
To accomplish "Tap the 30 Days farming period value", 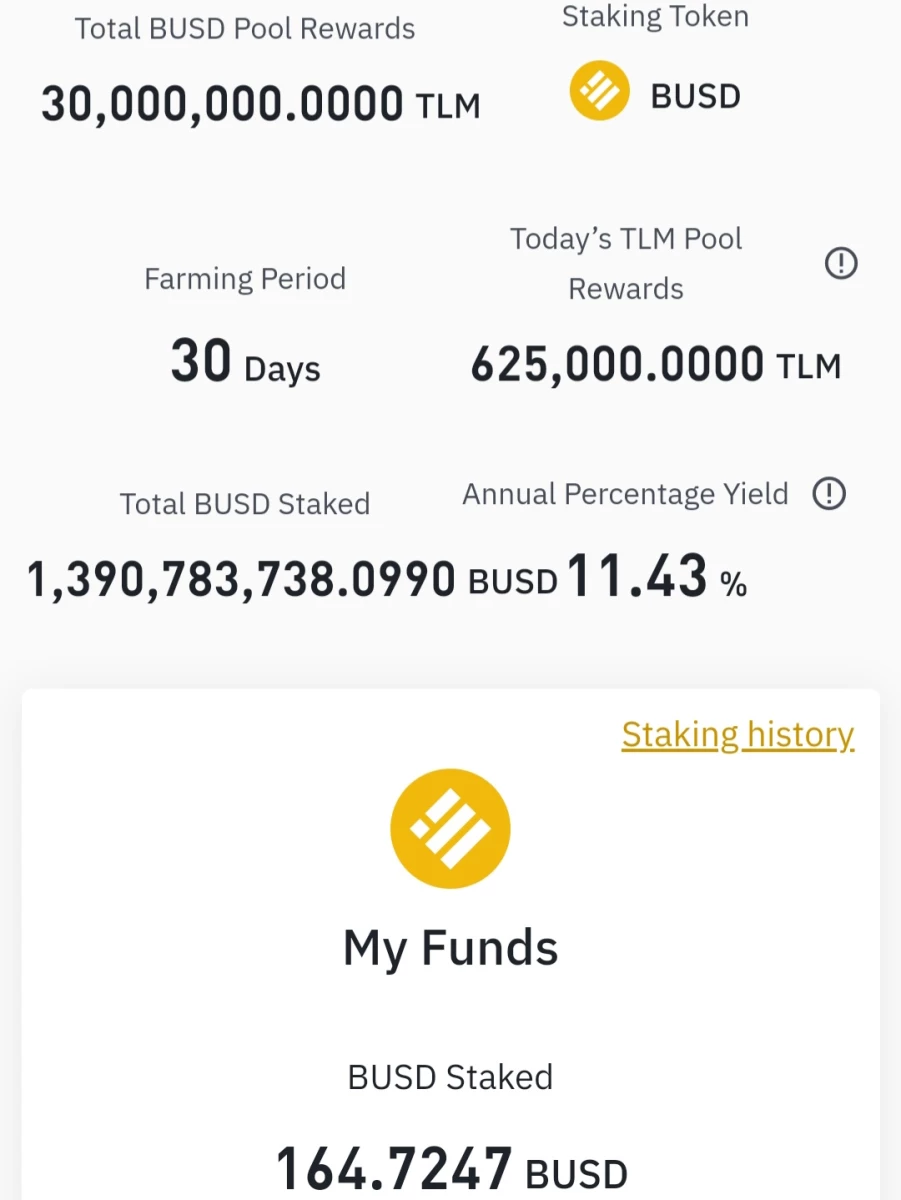I will 245,362.
